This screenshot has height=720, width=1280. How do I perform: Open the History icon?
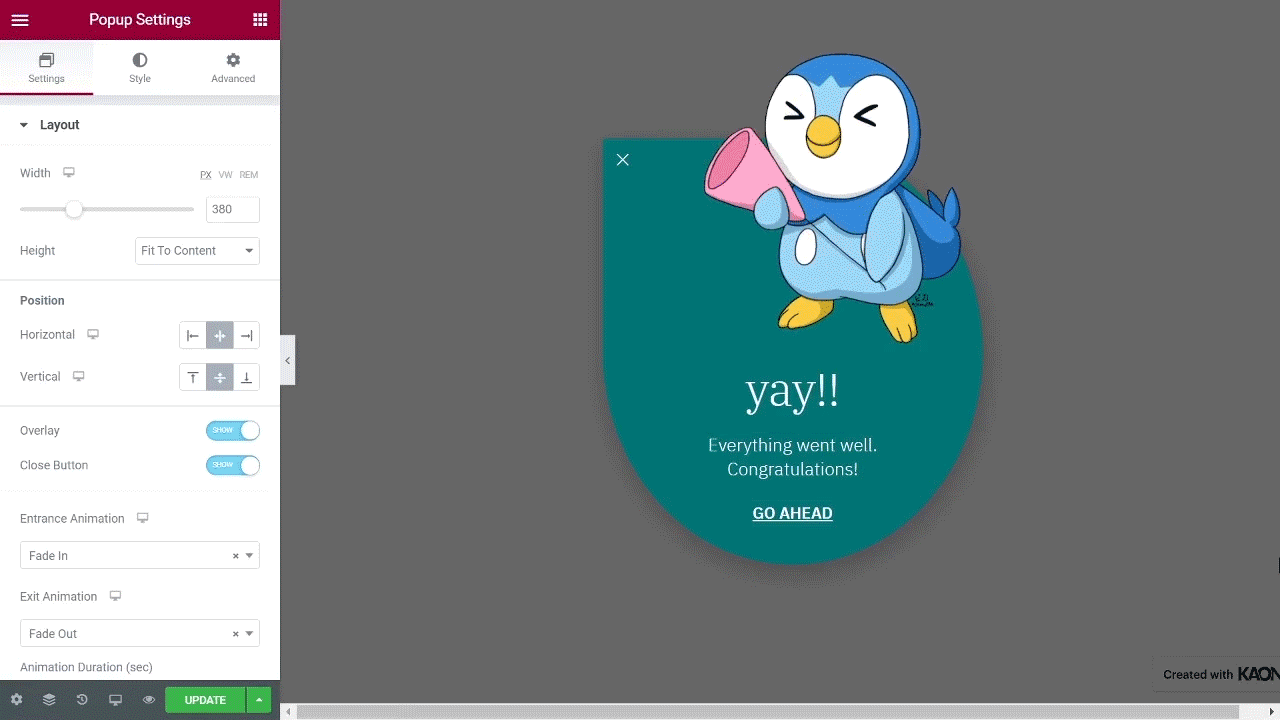(82, 700)
